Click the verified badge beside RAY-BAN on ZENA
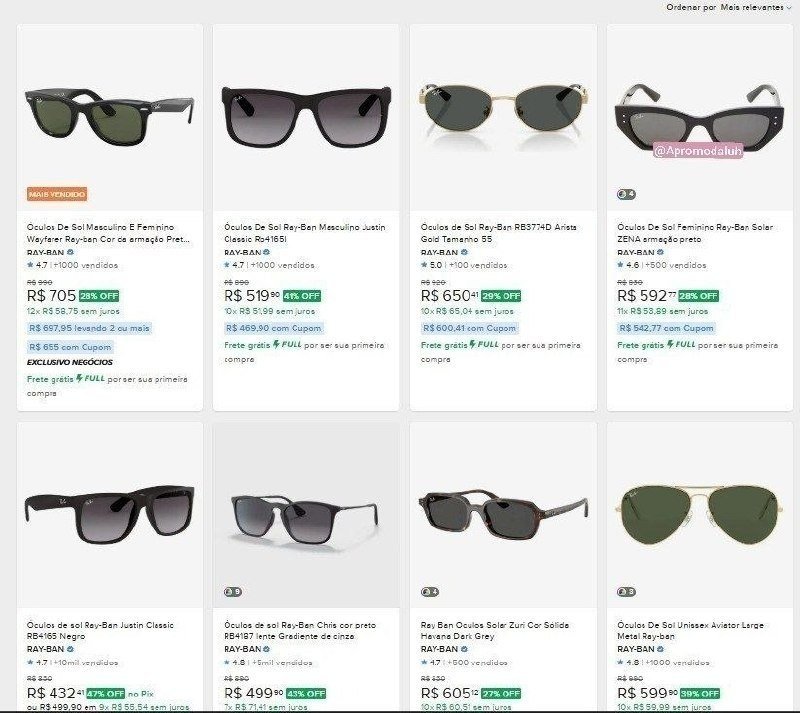 pos(660,252)
